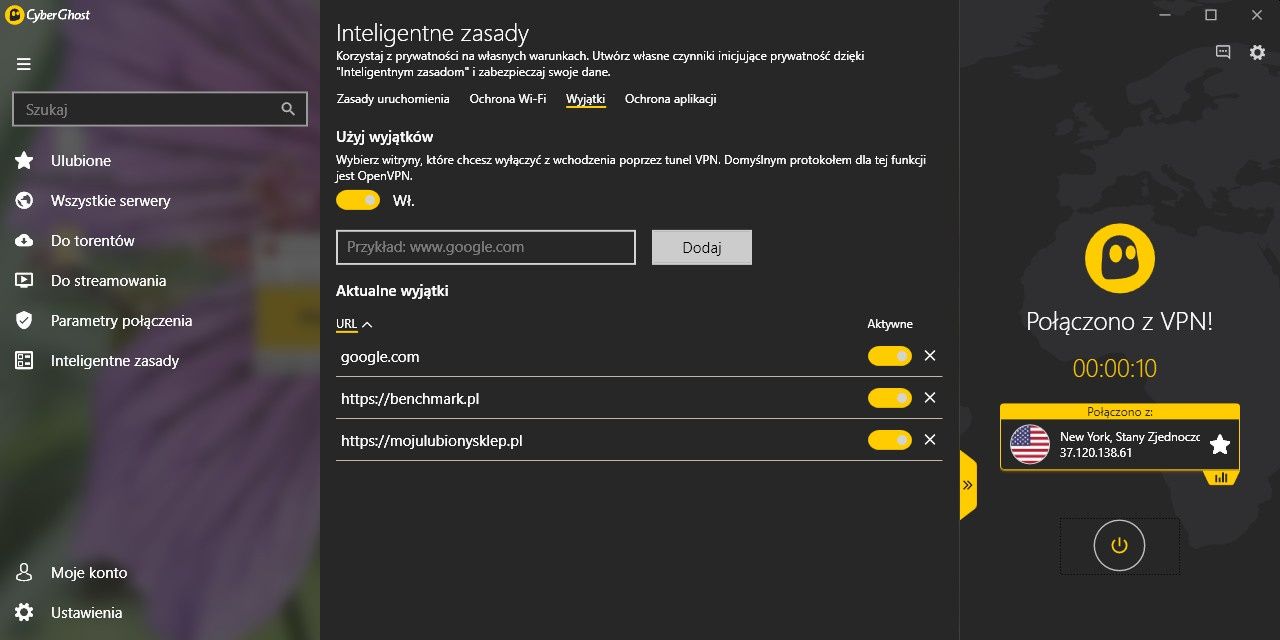Open the notifications chat bubble icon

pyautogui.click(x=1223, y=53)
